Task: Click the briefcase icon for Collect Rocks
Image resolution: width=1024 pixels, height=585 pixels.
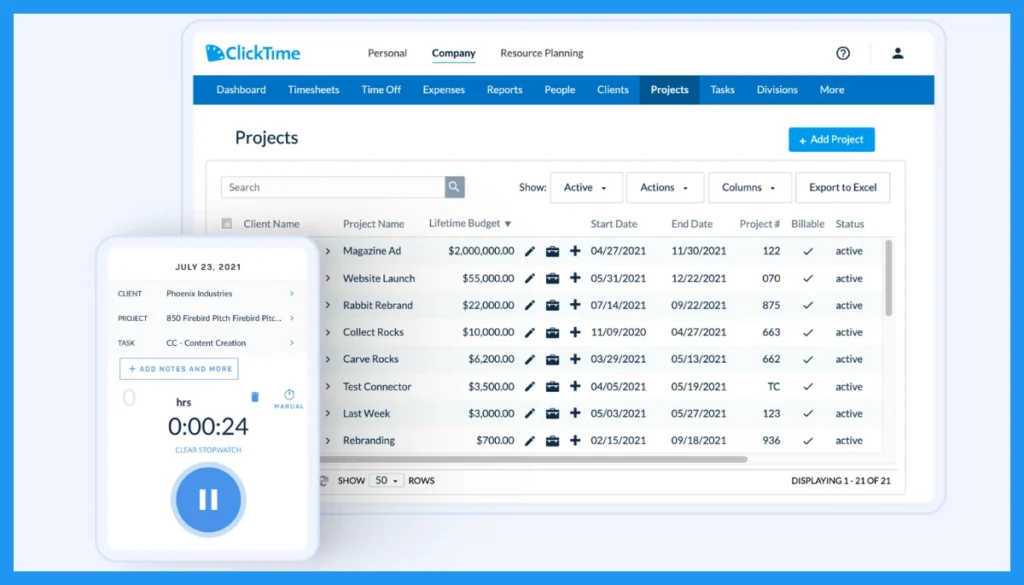Action: click(x=552, y=333)
